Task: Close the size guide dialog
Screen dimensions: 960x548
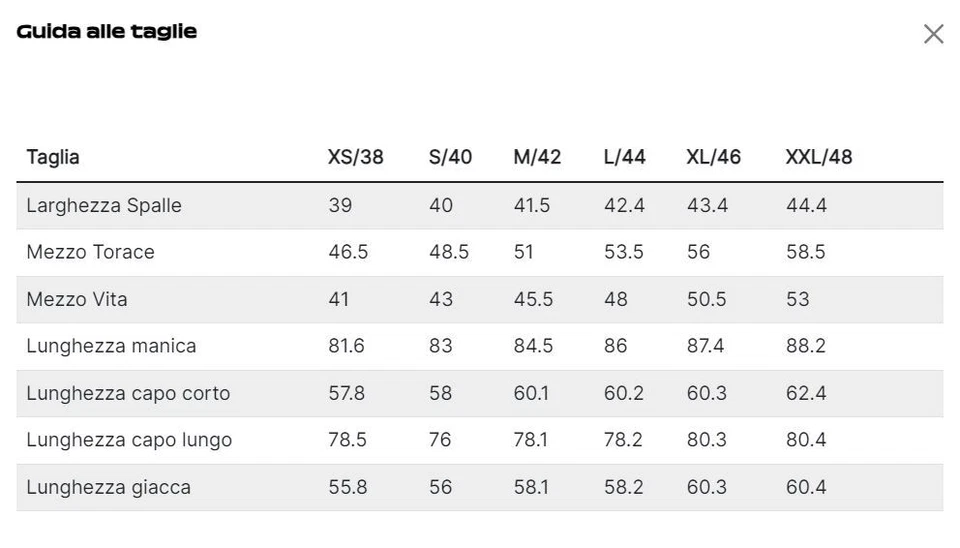Action: (933, 34)
